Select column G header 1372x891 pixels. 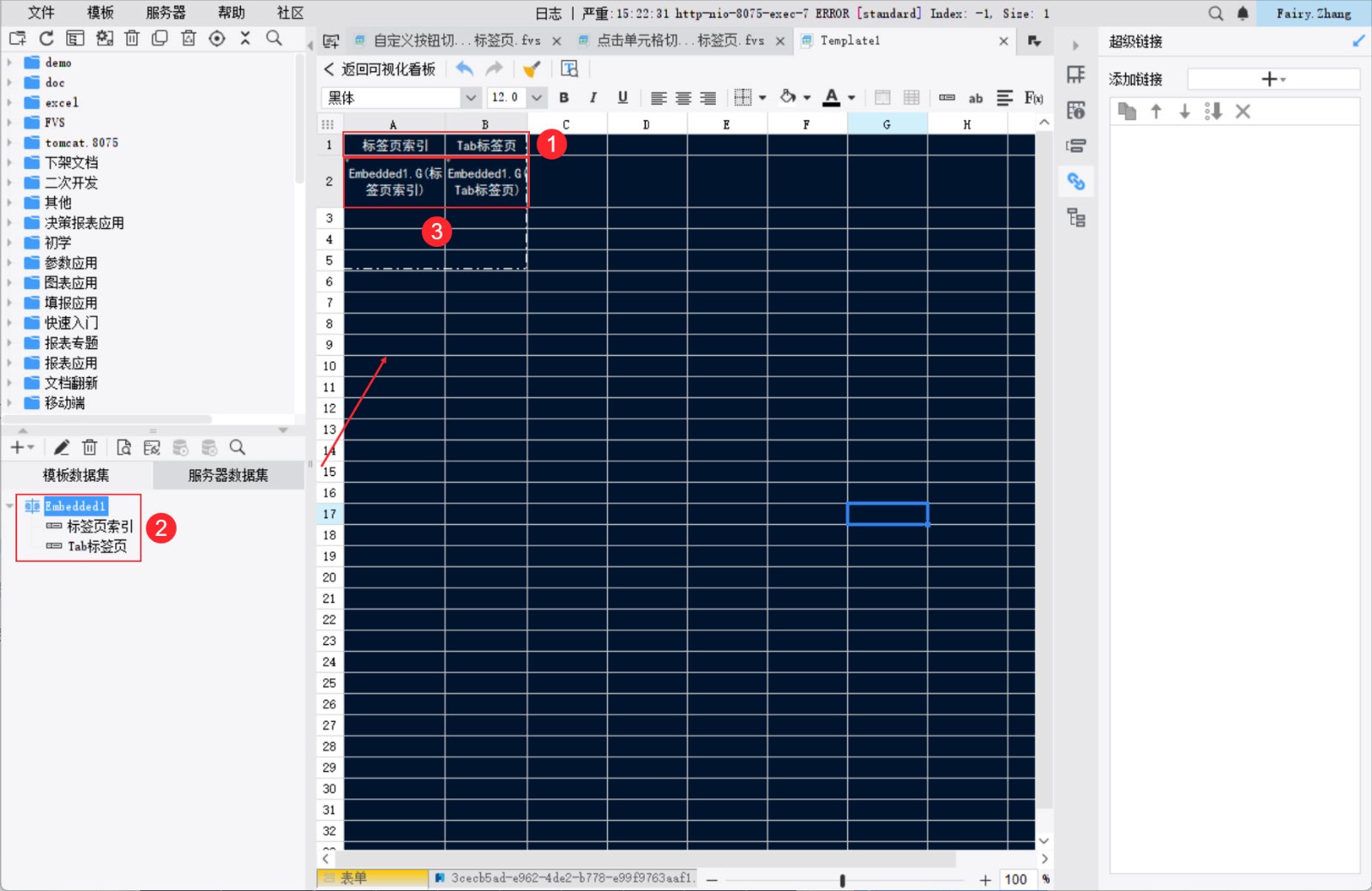pyautogui.click(x=887, y=124)
